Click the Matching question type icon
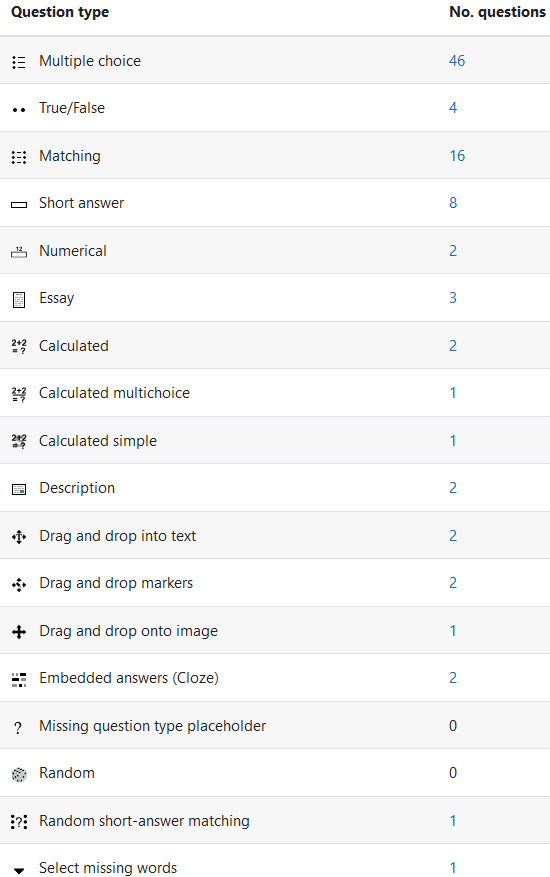550x877 pixels. click(x=19, y=157)
